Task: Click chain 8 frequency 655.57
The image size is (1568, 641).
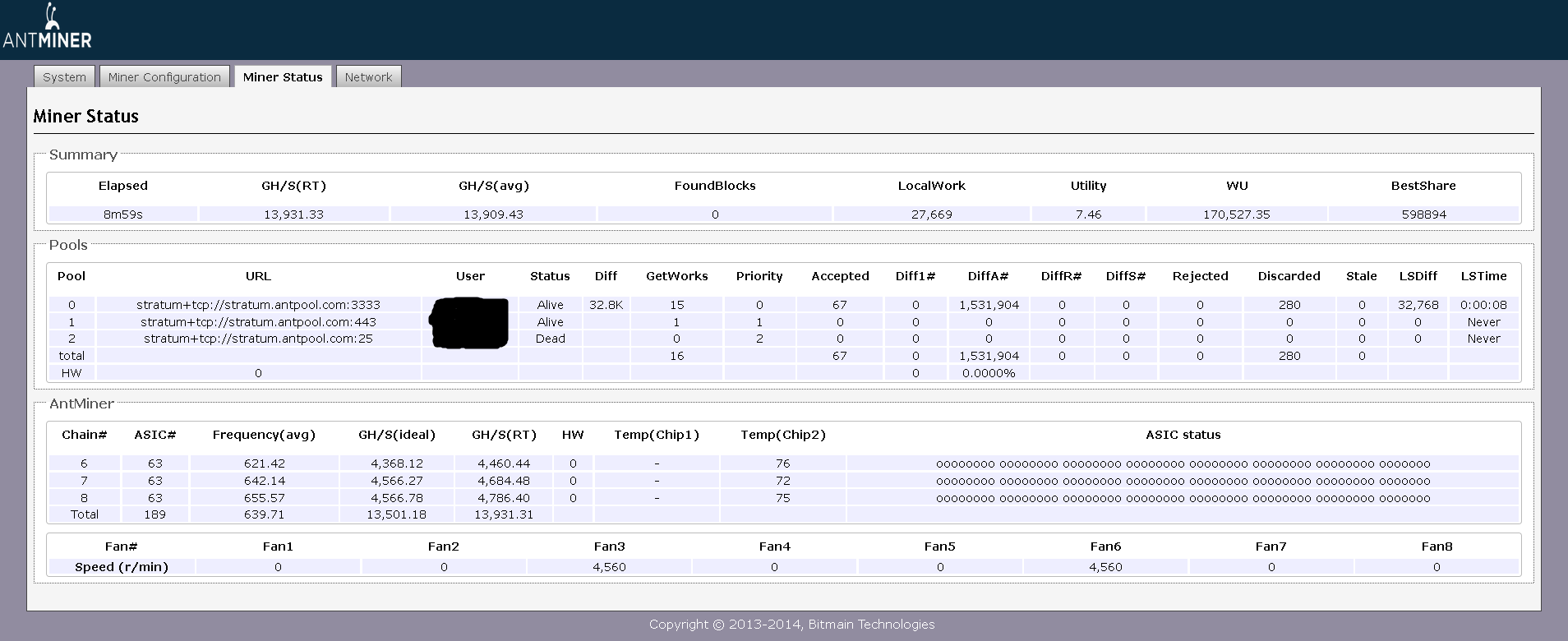Action: [264, 498]
